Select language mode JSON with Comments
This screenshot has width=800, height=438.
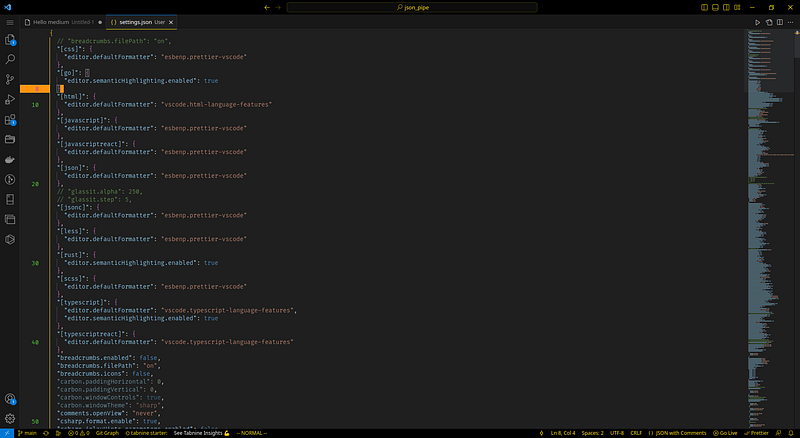pos(677,433)
